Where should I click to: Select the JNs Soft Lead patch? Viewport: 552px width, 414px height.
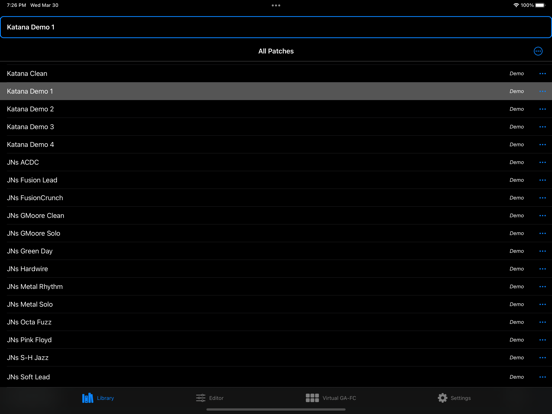[276, 377]
